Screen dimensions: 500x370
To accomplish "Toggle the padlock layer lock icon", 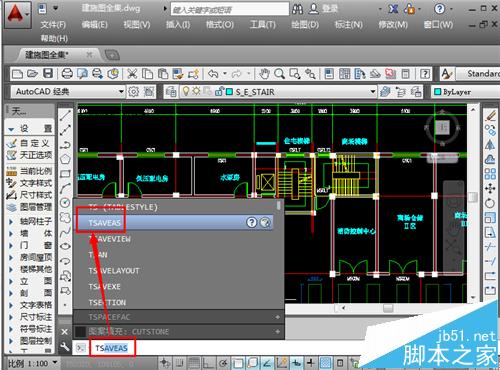I will (x=219, y=91).
